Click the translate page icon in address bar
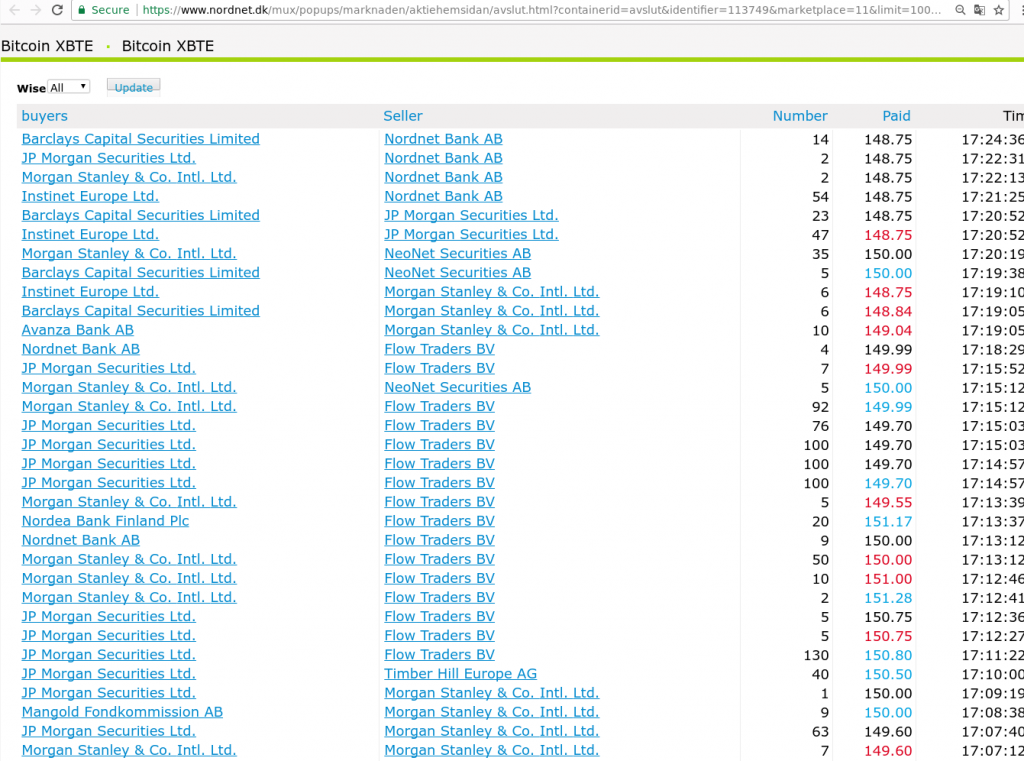Image resolution: width=1024 pixels, height=761 pixels. [980, 10]
